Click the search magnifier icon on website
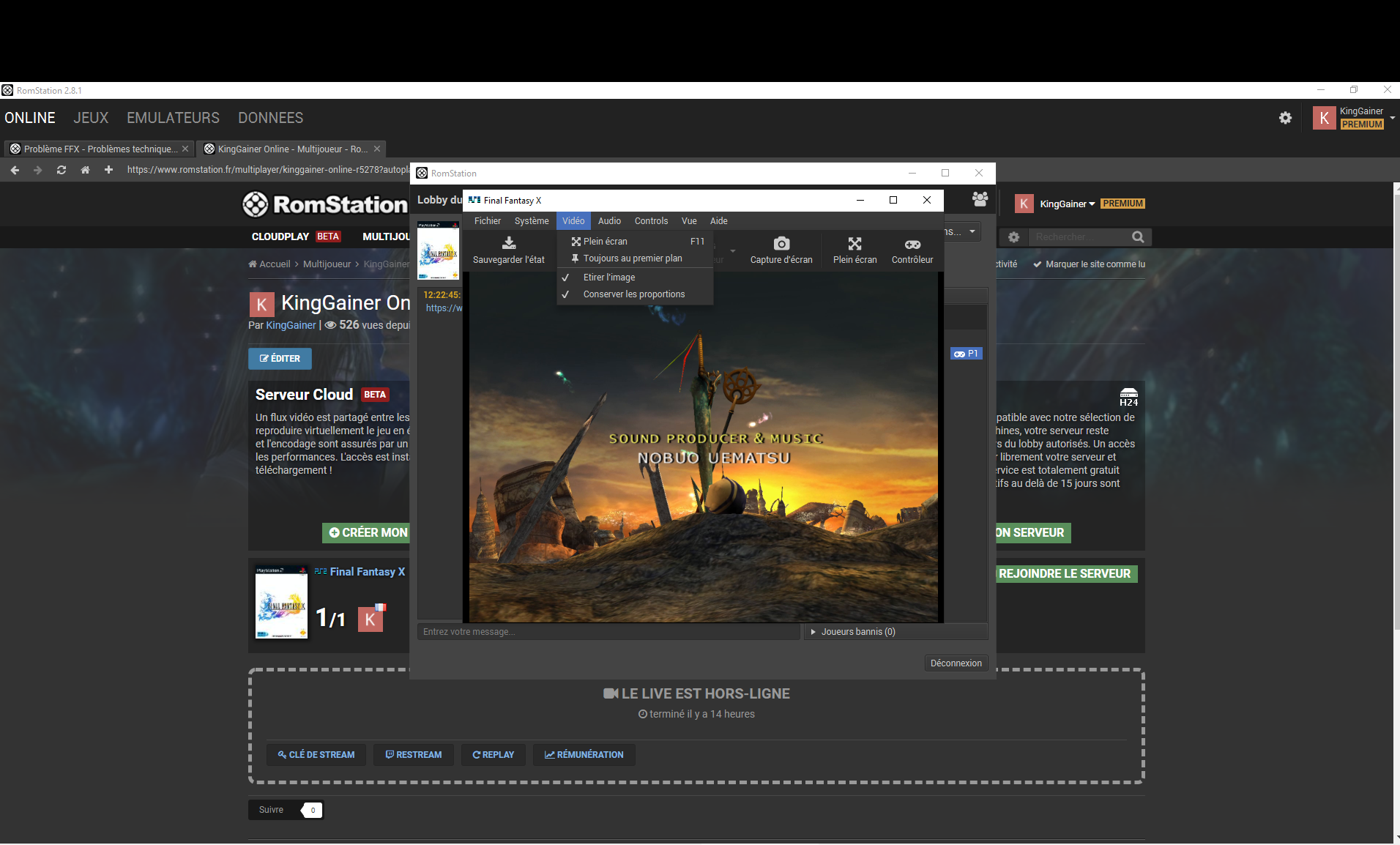 (1138, 237)
